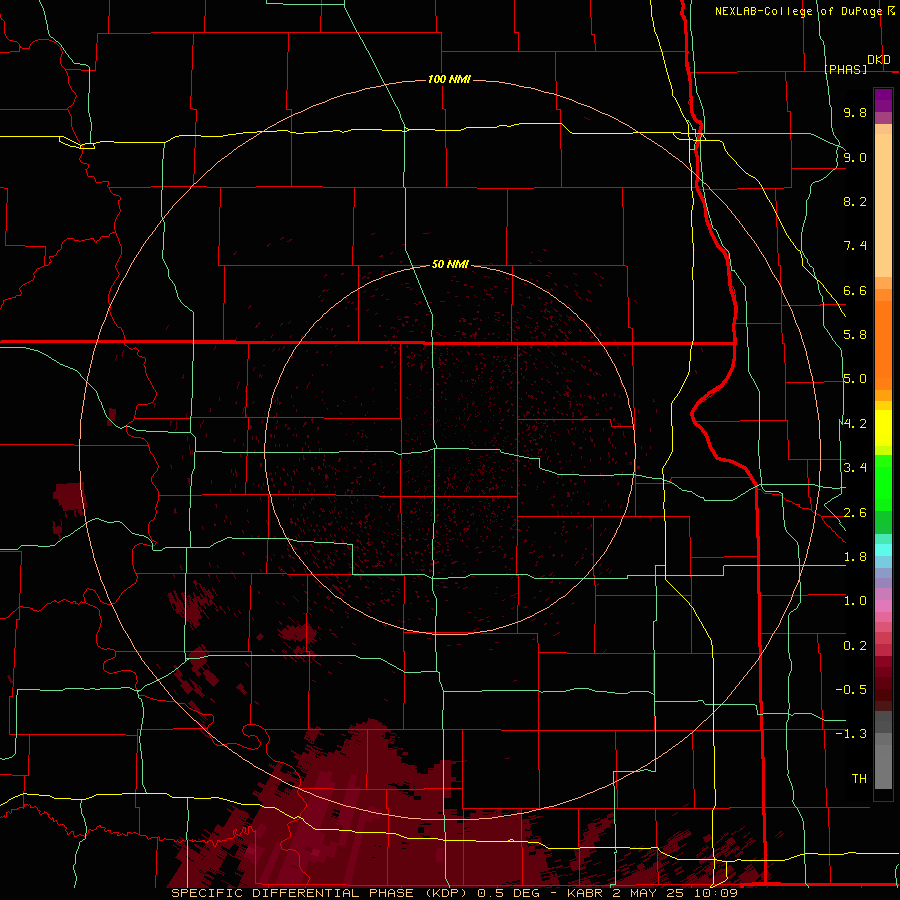Click the 8.2 legend scale value
The width and height of the screenshot is (900, 900).
coord(855,201)
